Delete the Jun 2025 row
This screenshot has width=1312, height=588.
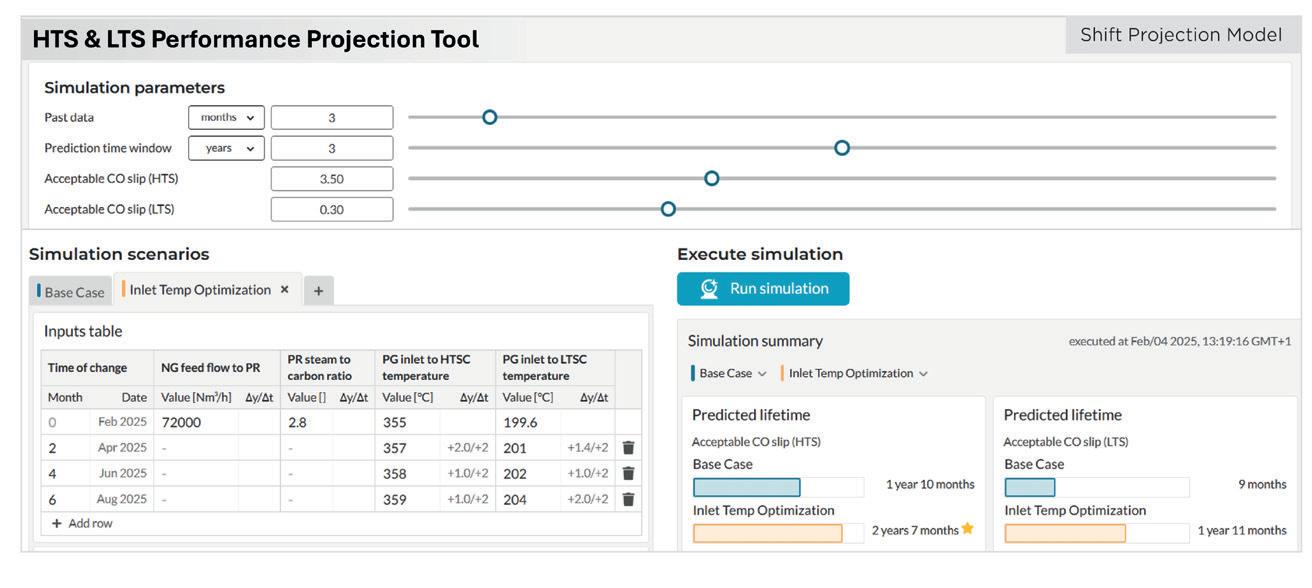pos(628,473)
